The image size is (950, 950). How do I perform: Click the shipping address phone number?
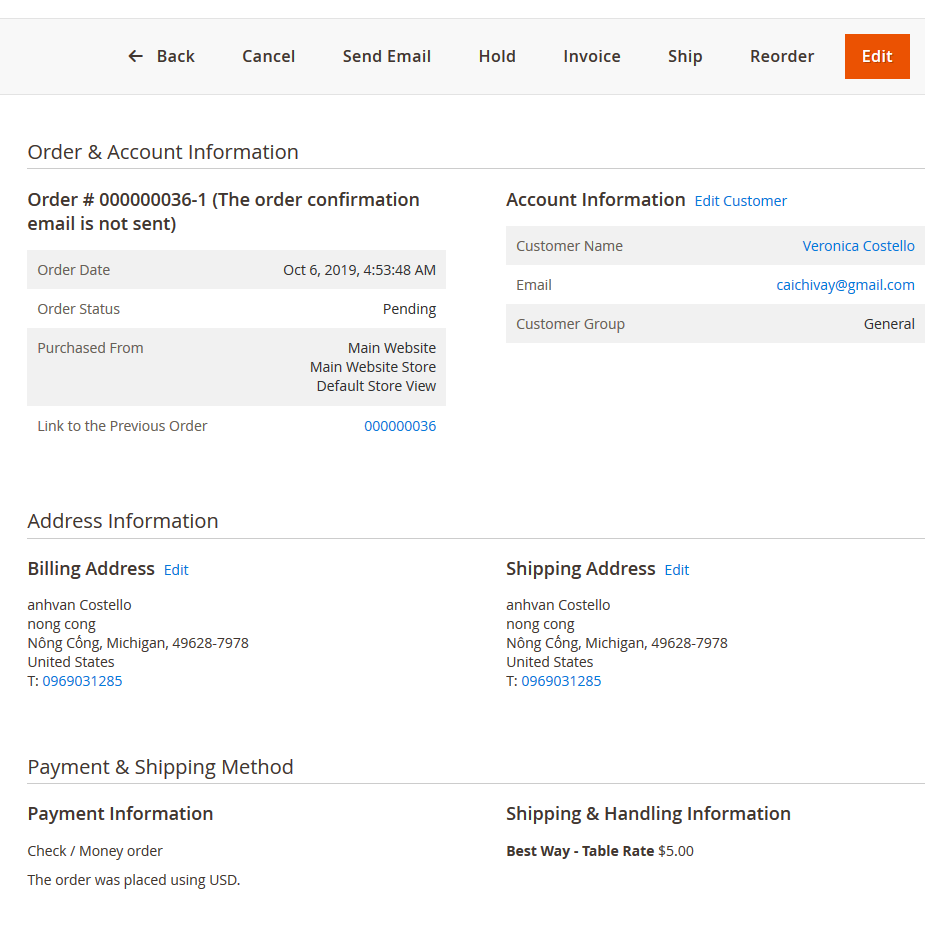tap(561, 681)
